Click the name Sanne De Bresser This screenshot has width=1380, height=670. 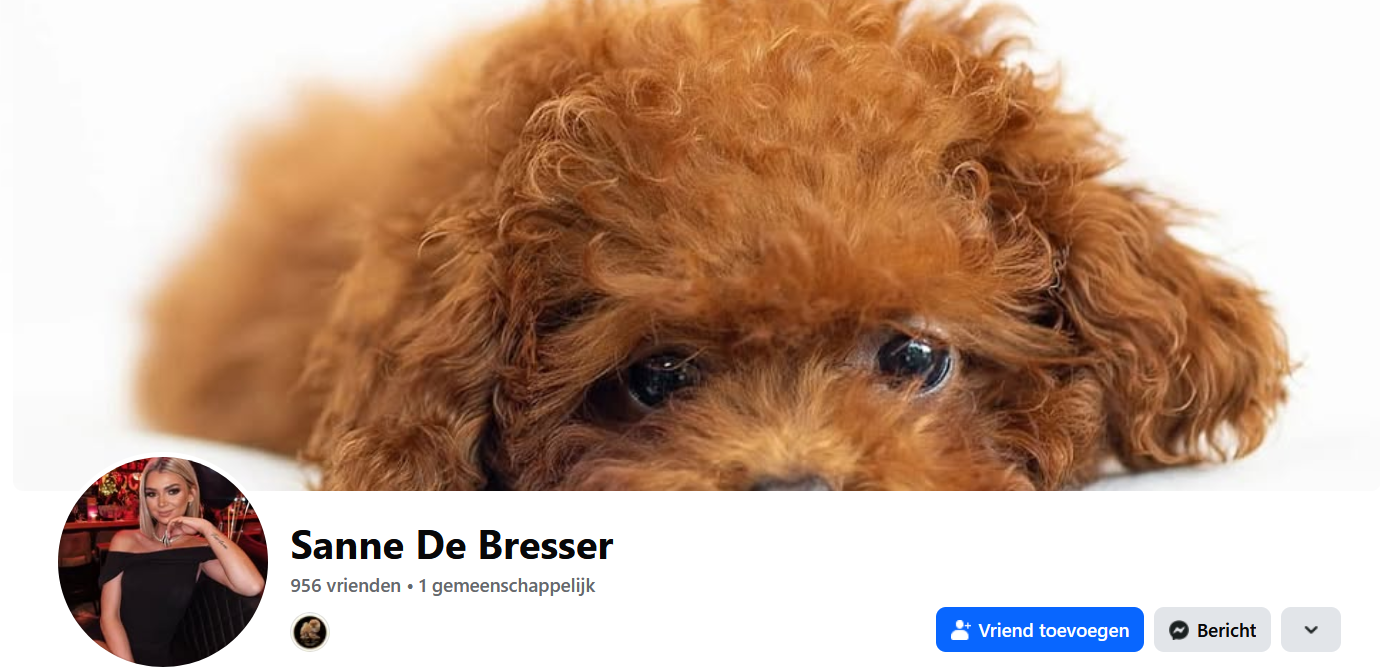click(451, 546)
